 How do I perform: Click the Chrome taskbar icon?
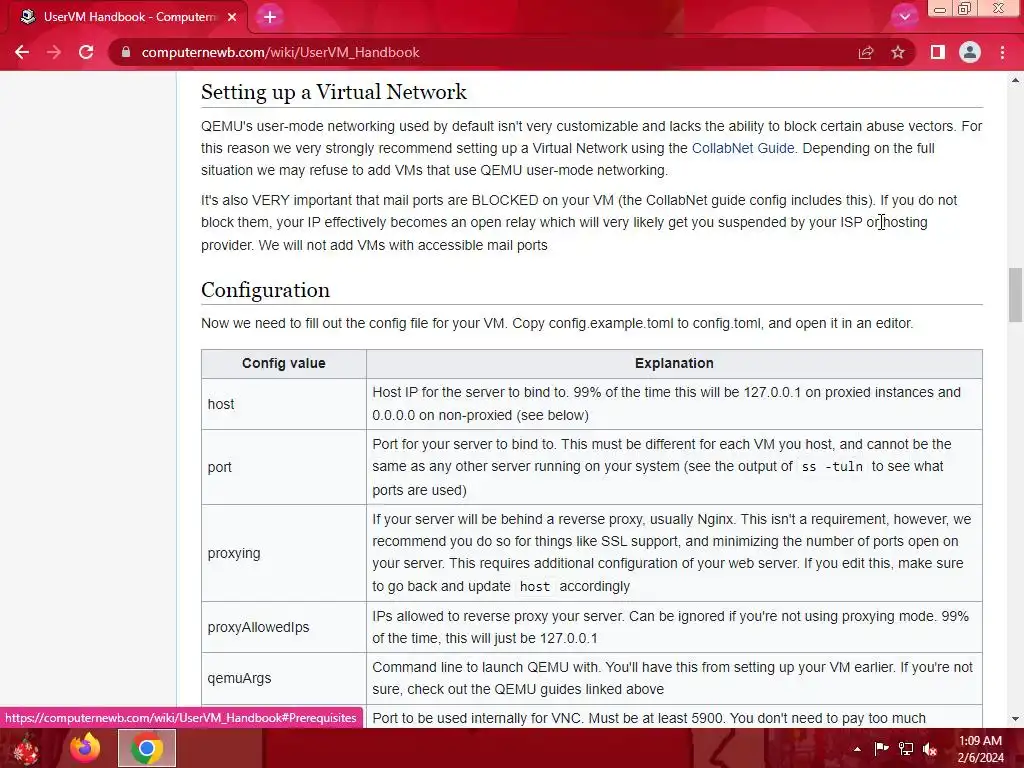click(147, 748)
